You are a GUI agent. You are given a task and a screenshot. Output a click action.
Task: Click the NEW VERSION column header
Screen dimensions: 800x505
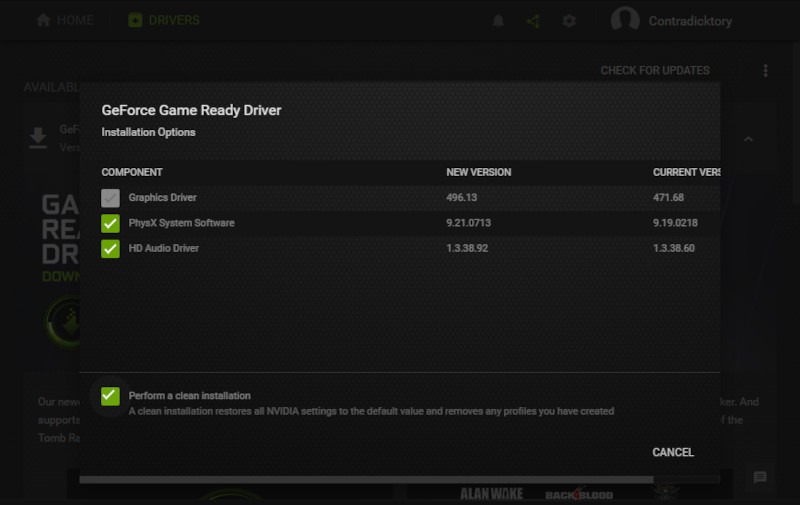pyautogui.click(x=478, y=172)
